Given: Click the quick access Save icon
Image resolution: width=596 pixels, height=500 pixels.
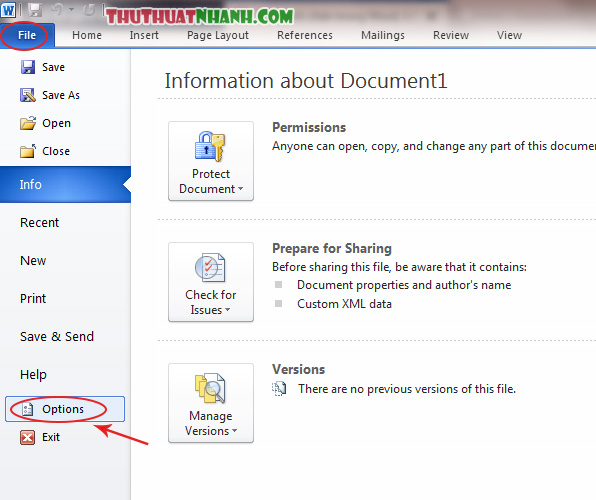Looking at the screenshot, I should (x=35, y=10).
